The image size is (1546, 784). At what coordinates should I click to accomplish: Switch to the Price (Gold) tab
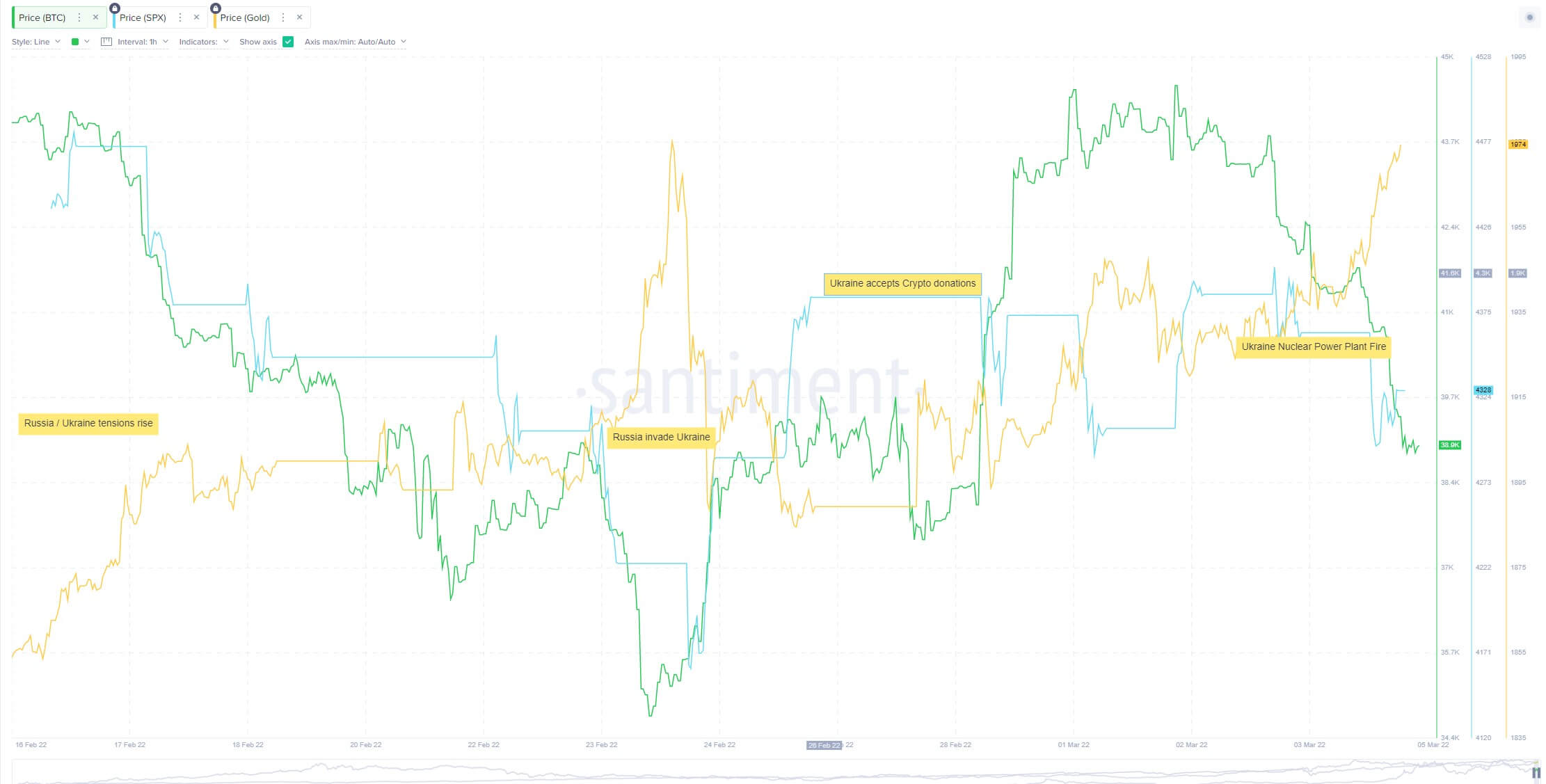point(244,17)
